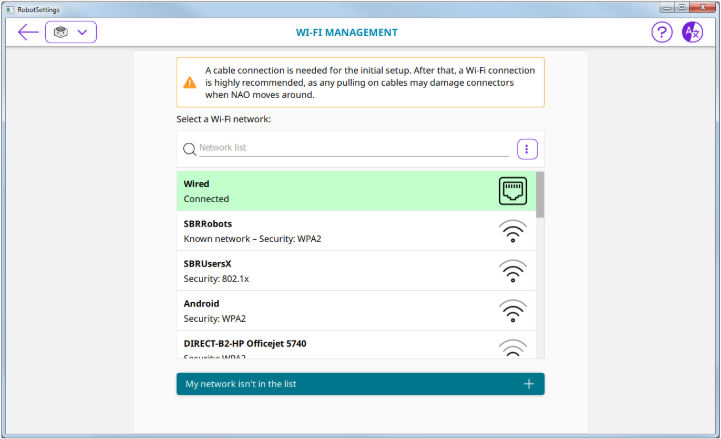The image size is (721, 439).
Task: Click the robot head icon in selector
Action: click(61, 32)
